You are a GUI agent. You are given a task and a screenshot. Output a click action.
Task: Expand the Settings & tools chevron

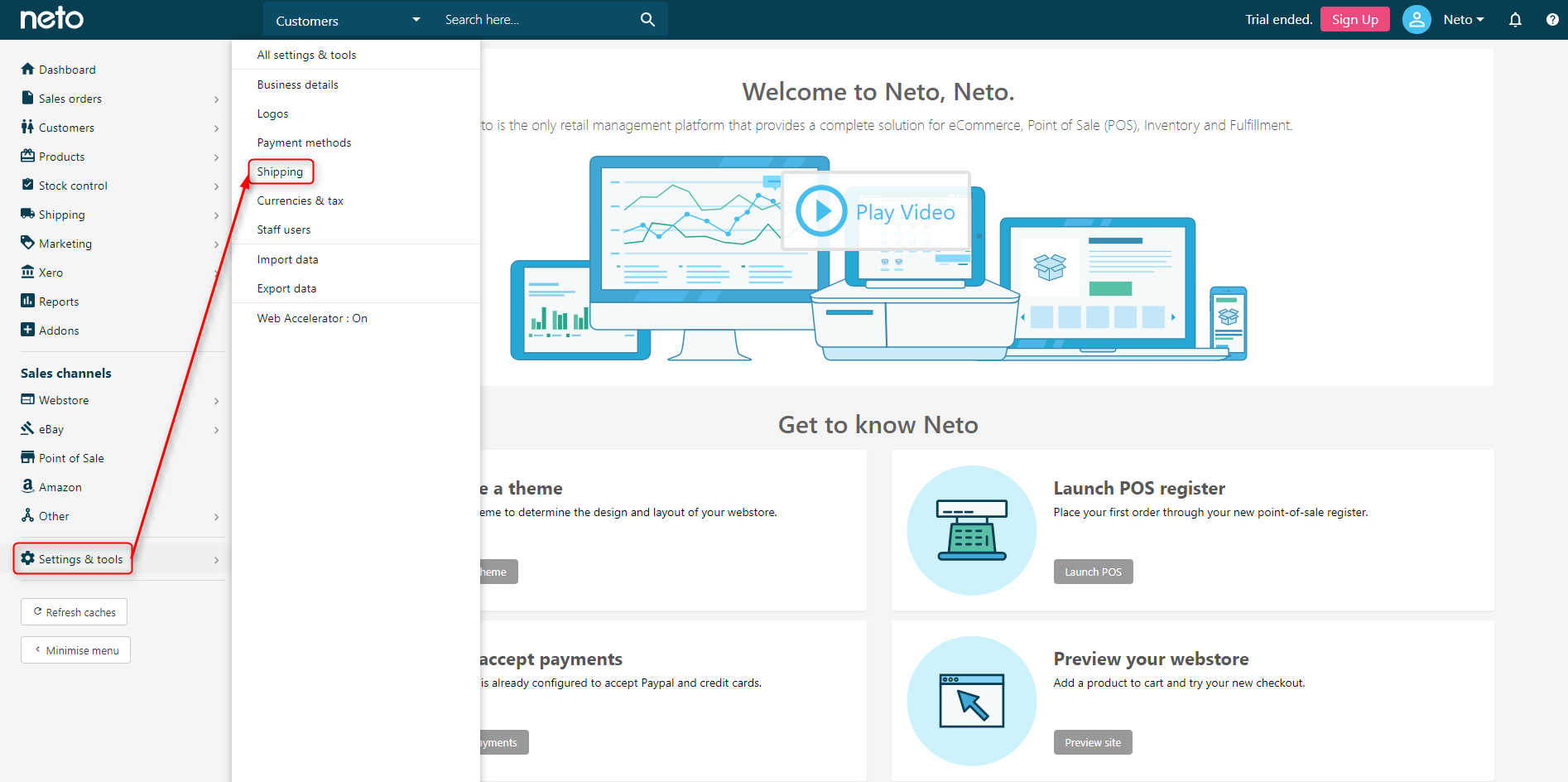tap(217, 560)
